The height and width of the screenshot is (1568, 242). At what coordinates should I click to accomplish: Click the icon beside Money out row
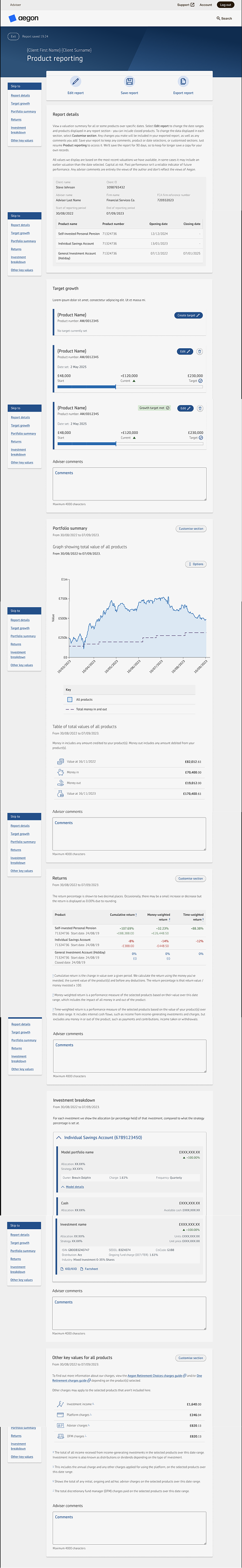click(x=60, y=783)
